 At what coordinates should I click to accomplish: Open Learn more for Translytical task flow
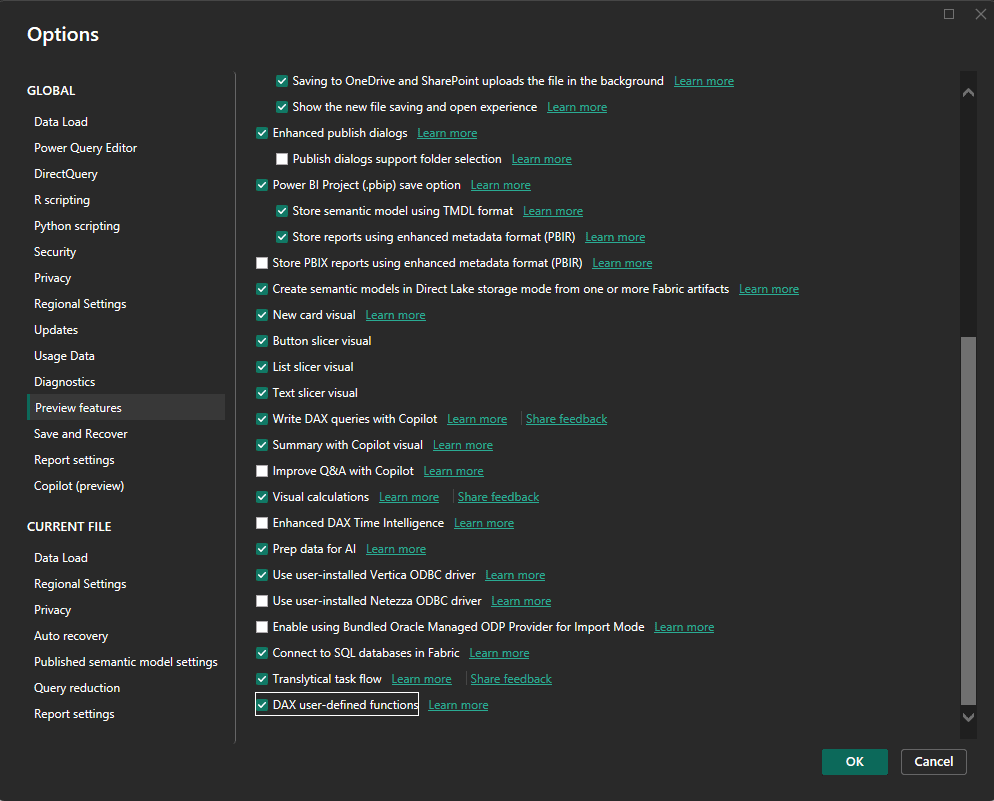[421, 679]
